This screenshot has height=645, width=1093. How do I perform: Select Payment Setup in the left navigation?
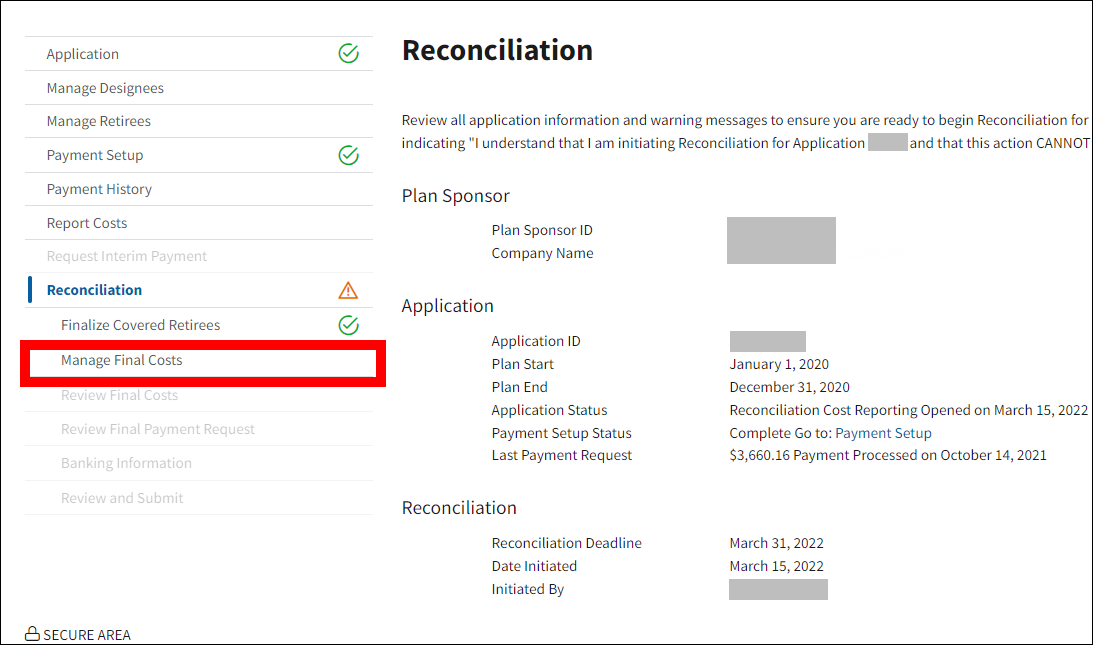pos(95,155)
